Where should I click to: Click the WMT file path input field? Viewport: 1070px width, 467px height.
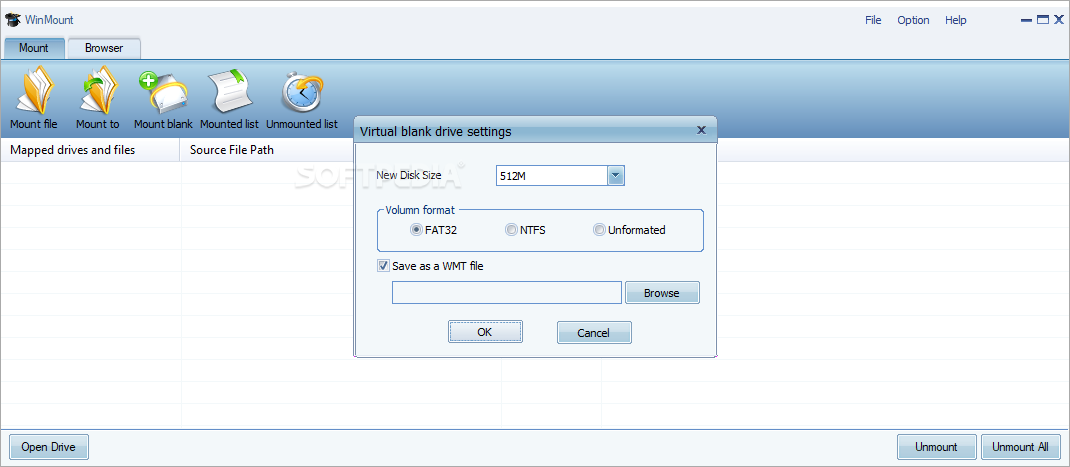pos(507,293)
